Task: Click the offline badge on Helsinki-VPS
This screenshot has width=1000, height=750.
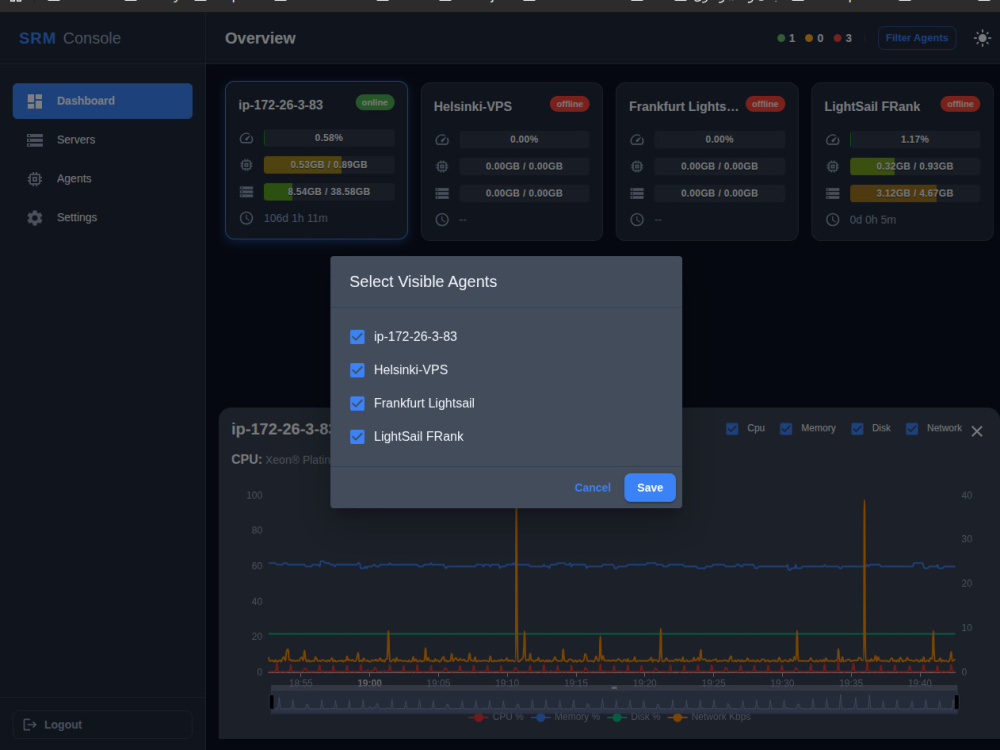Action: 570,104
